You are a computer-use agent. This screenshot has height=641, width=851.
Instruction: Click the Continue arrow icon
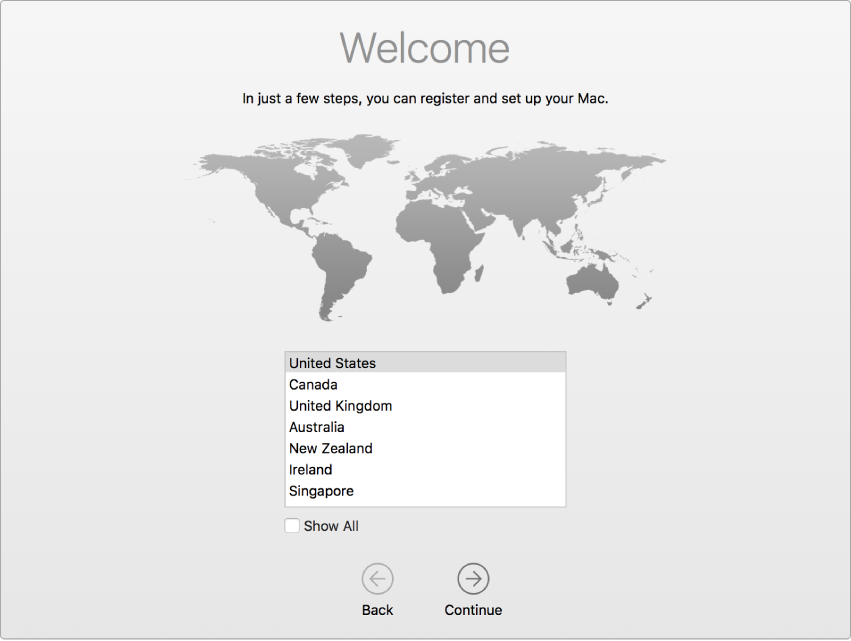(x=472, y=578)
